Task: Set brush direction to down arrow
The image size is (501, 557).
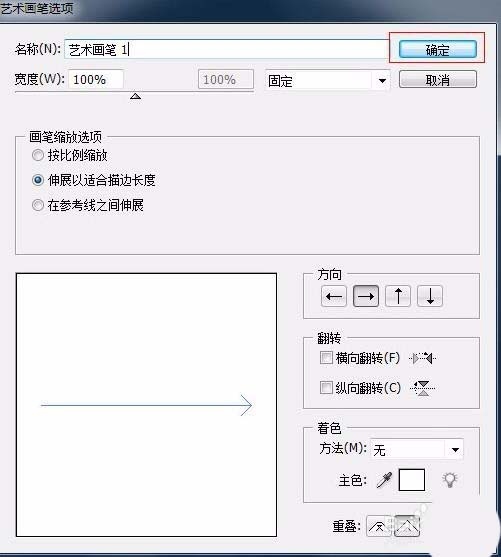Action: point(430,296)
